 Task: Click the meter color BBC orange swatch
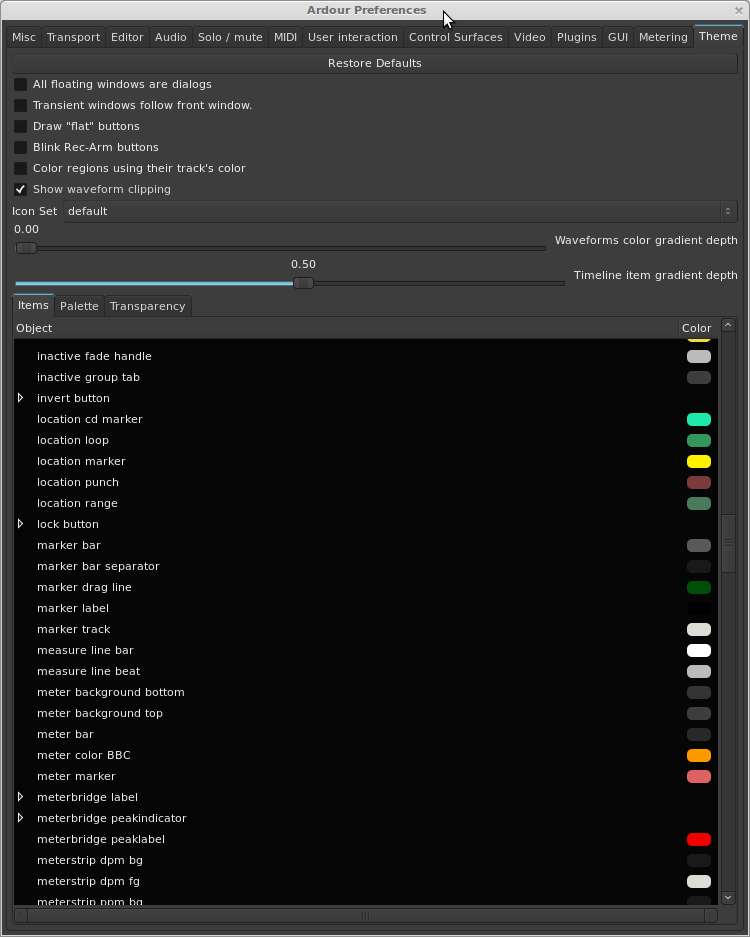click(x=698, y=755)
